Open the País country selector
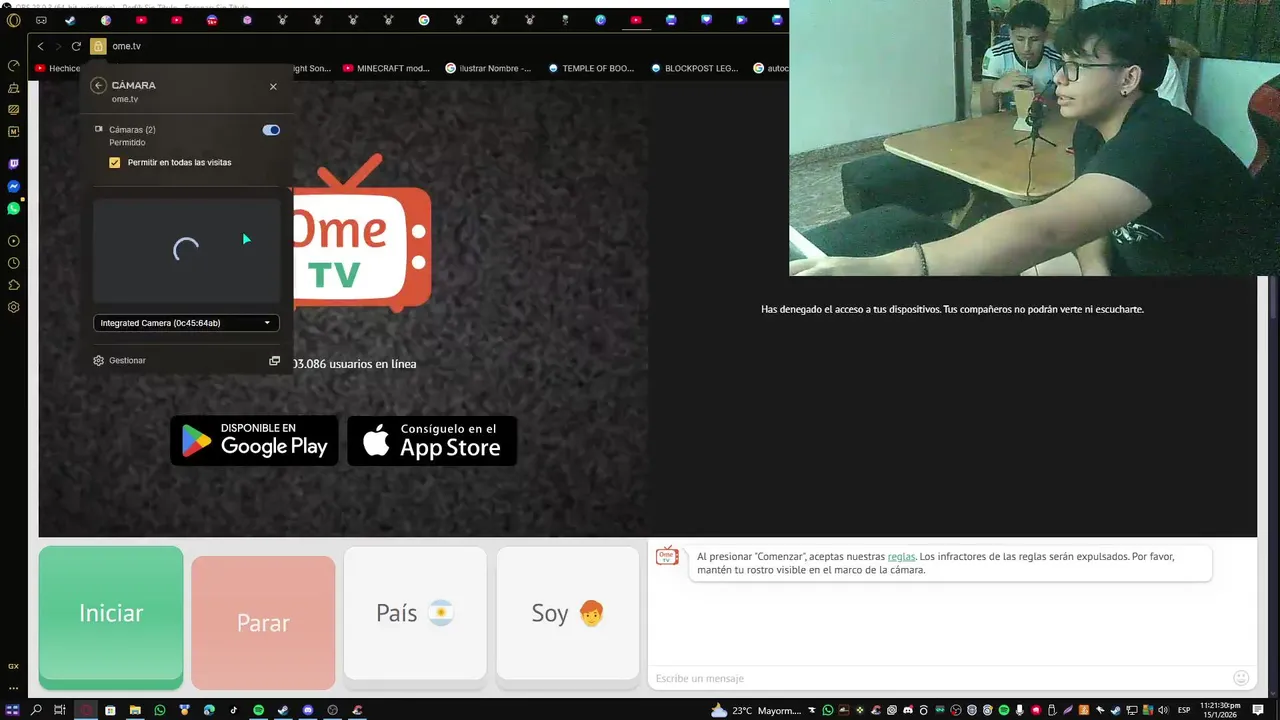This screenshot has height=720, width=1280. 415,613
